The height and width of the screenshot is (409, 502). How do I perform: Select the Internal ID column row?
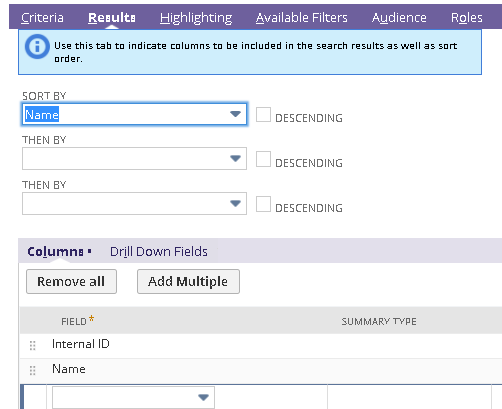[x=261, y=345]
